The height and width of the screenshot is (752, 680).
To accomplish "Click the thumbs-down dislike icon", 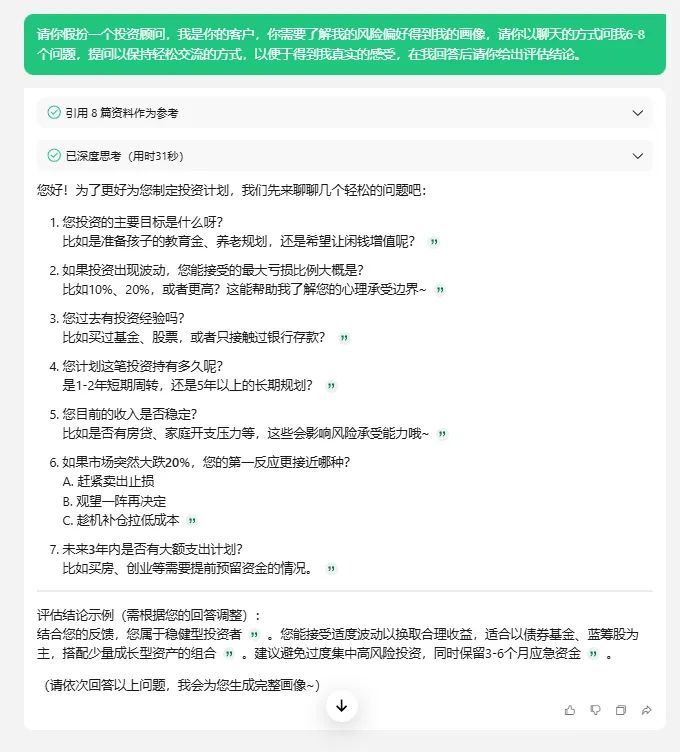I will (595, 710).
